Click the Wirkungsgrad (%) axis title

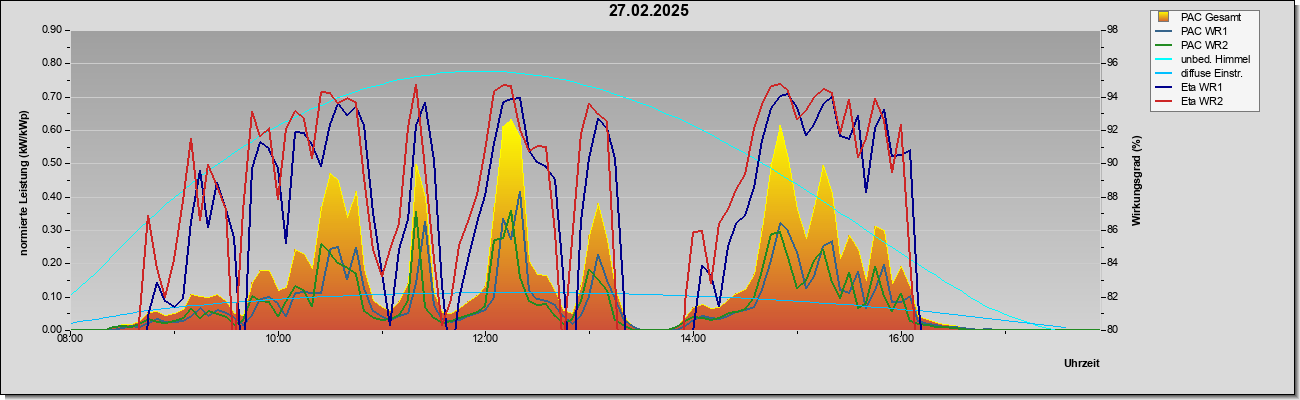pyautogui.click(x=1137, y=180)
